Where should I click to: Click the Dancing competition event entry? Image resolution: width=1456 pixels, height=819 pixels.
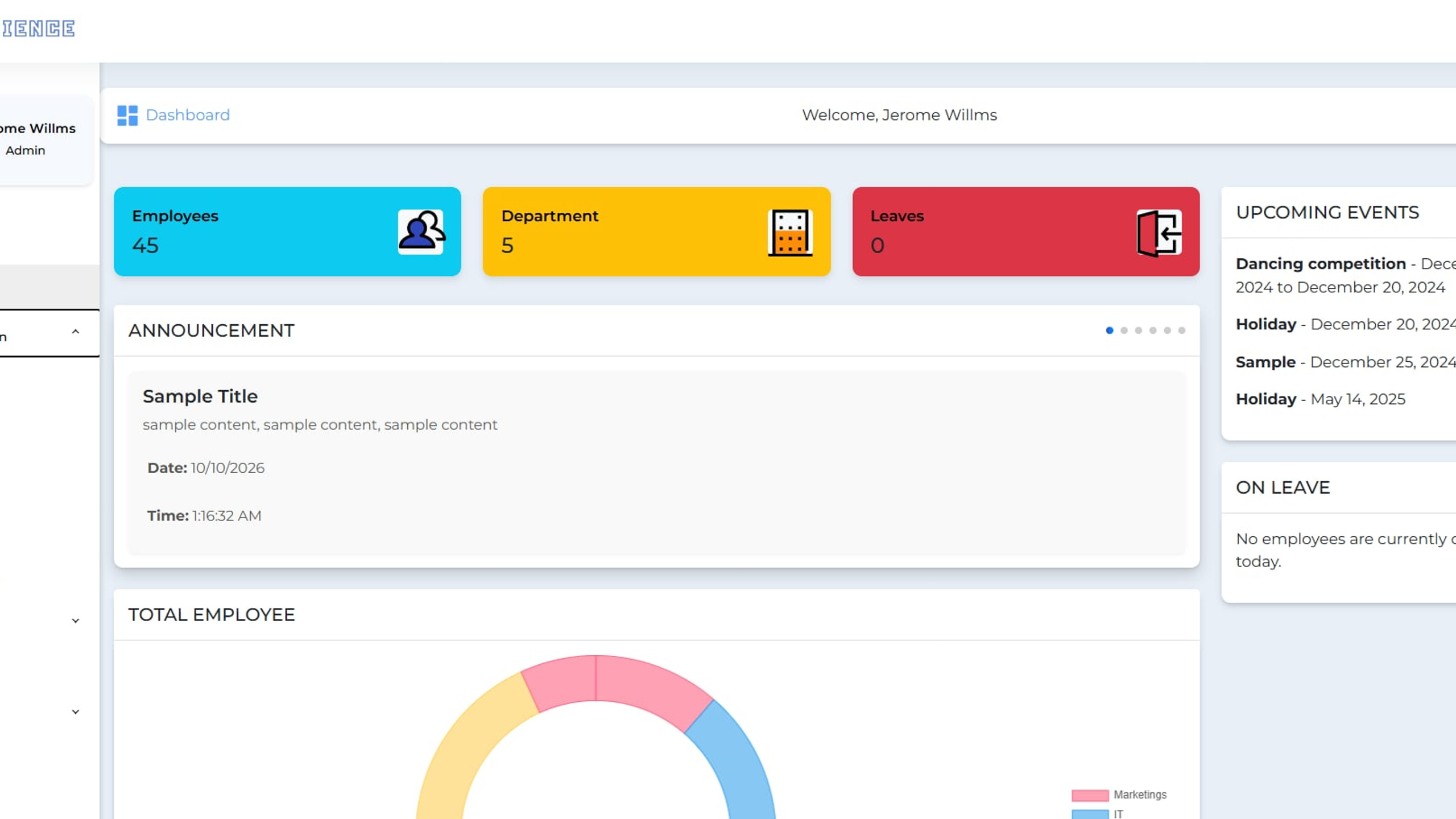[x=1346, y=275]
